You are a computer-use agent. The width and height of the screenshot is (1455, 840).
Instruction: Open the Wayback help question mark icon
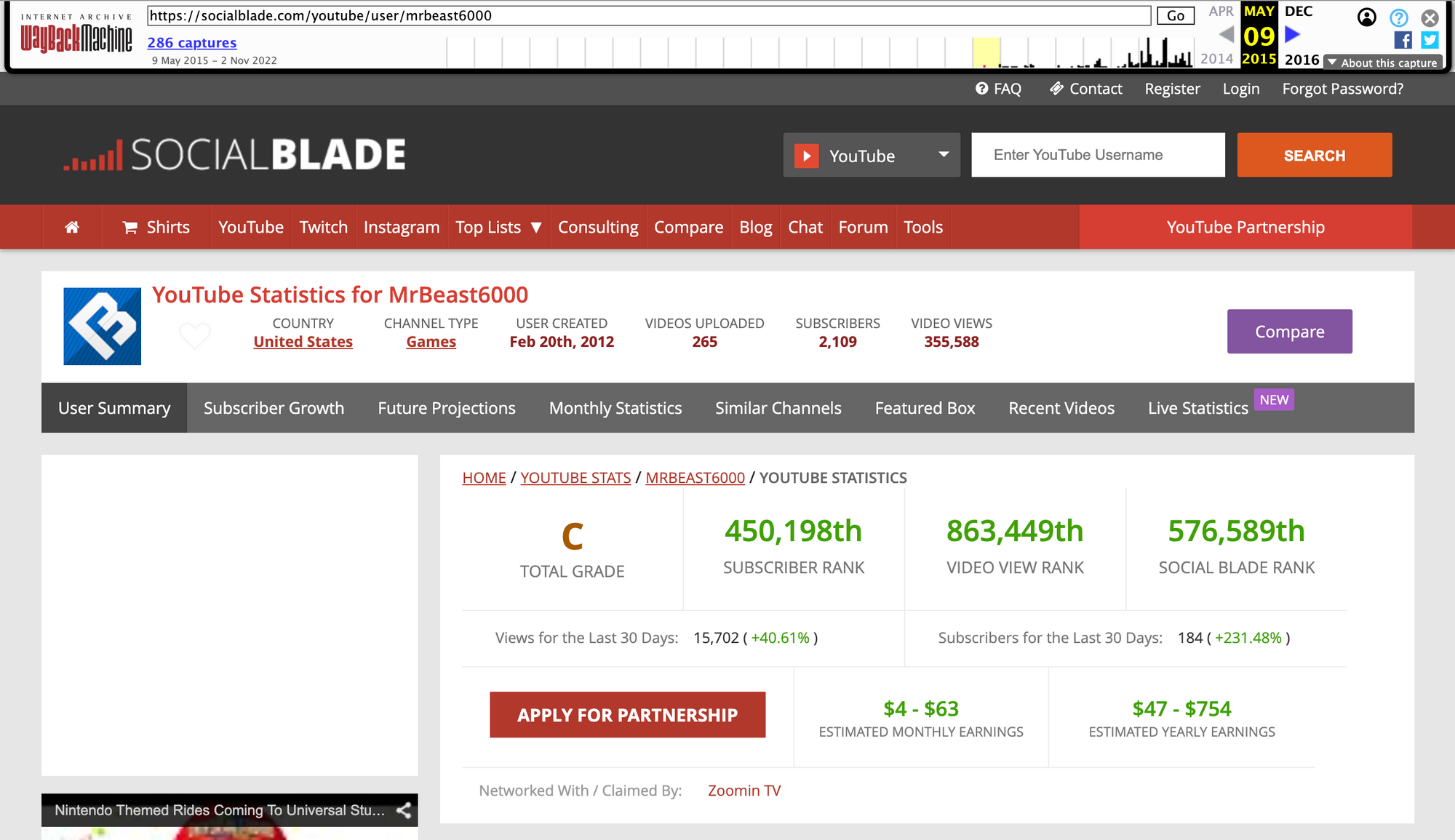coord(1398,17)
